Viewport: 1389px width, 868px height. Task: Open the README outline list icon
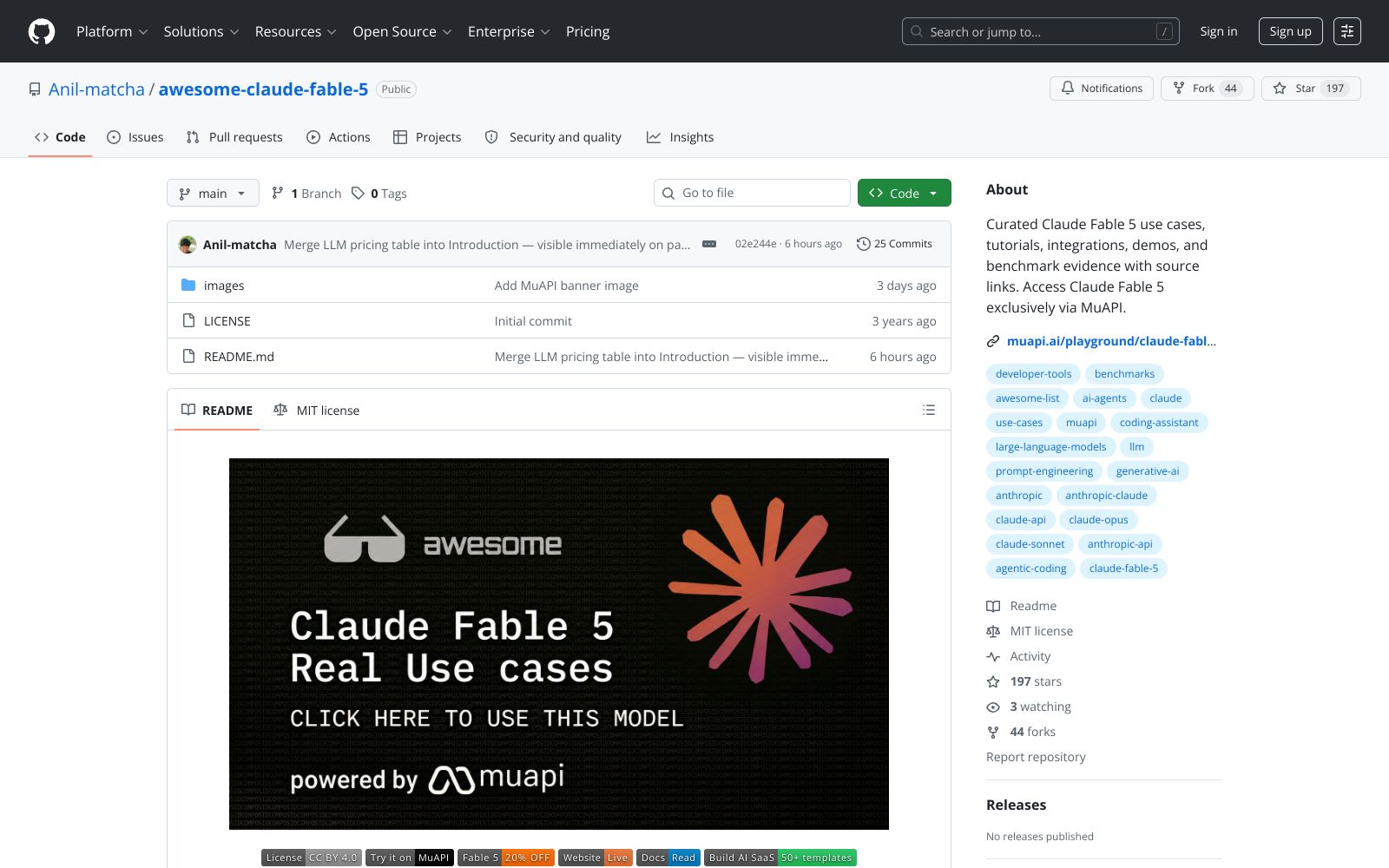(x=929, y=410)
